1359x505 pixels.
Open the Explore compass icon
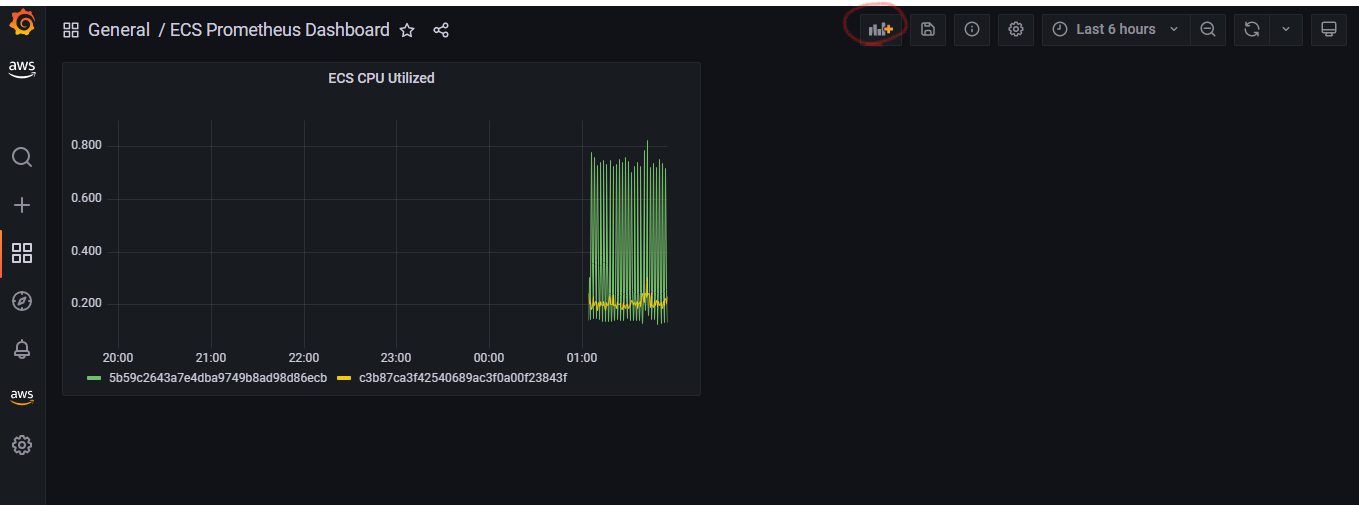point(22,300)
